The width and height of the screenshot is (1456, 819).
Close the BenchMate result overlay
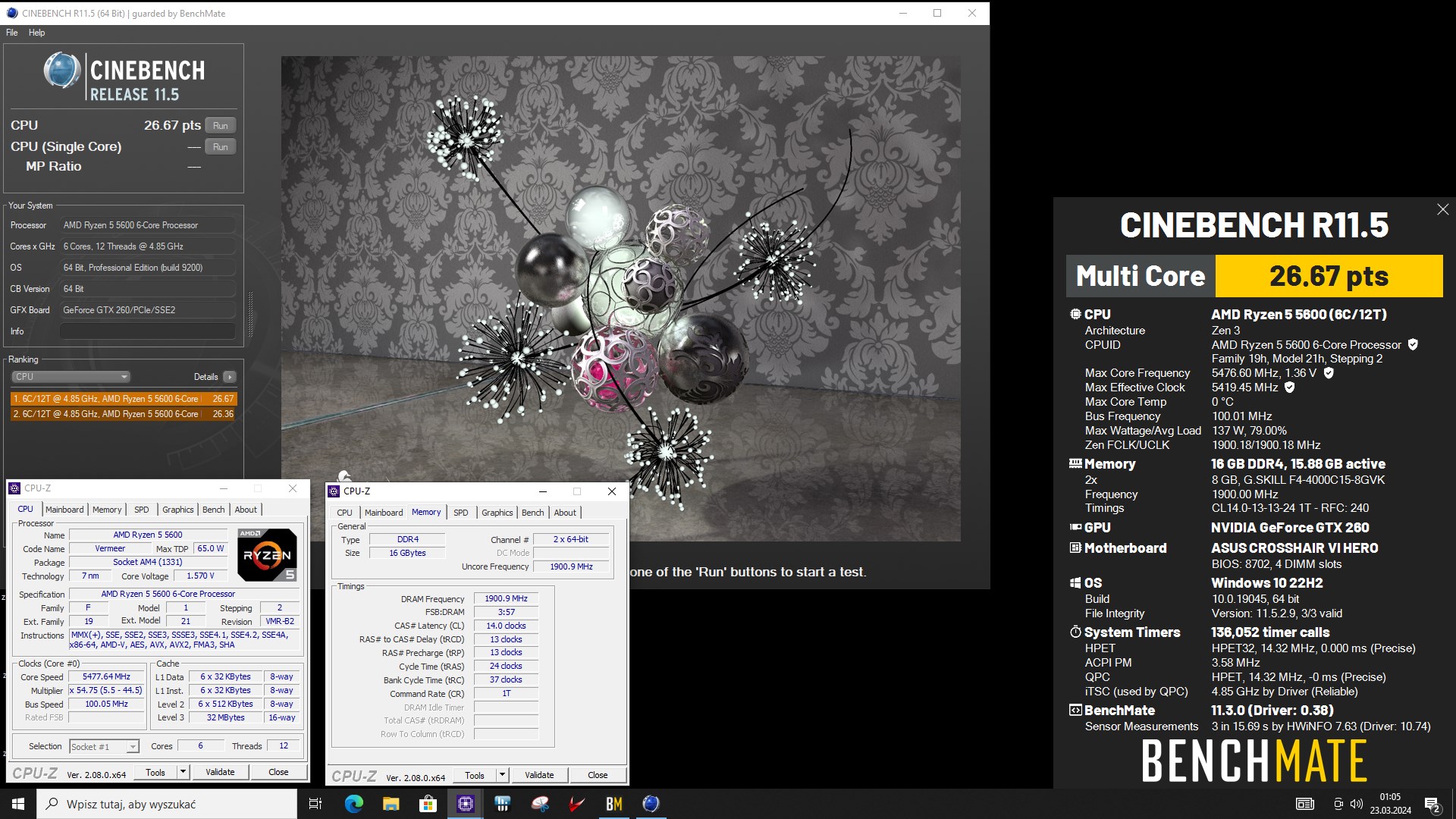pyautogui.click(x=1442, y=209)
